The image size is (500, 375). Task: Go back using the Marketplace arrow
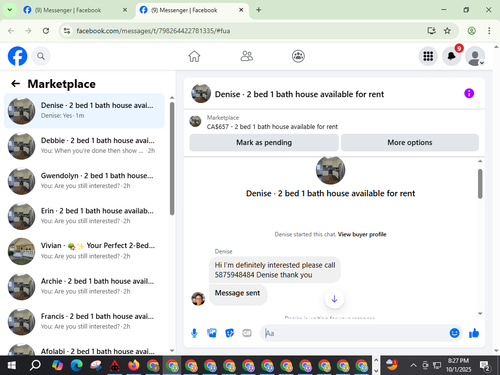[16, 84]
